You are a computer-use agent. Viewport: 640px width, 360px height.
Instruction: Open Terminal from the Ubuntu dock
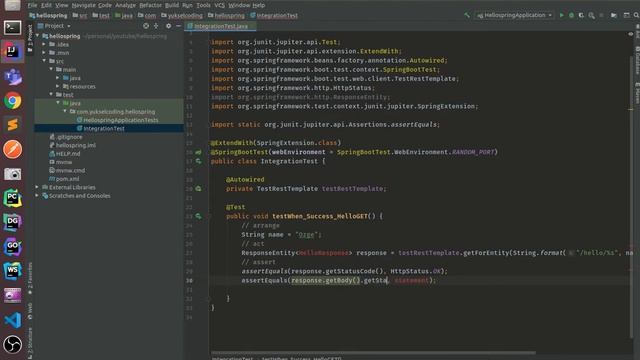pyautogui.click(x=12, y=27)
